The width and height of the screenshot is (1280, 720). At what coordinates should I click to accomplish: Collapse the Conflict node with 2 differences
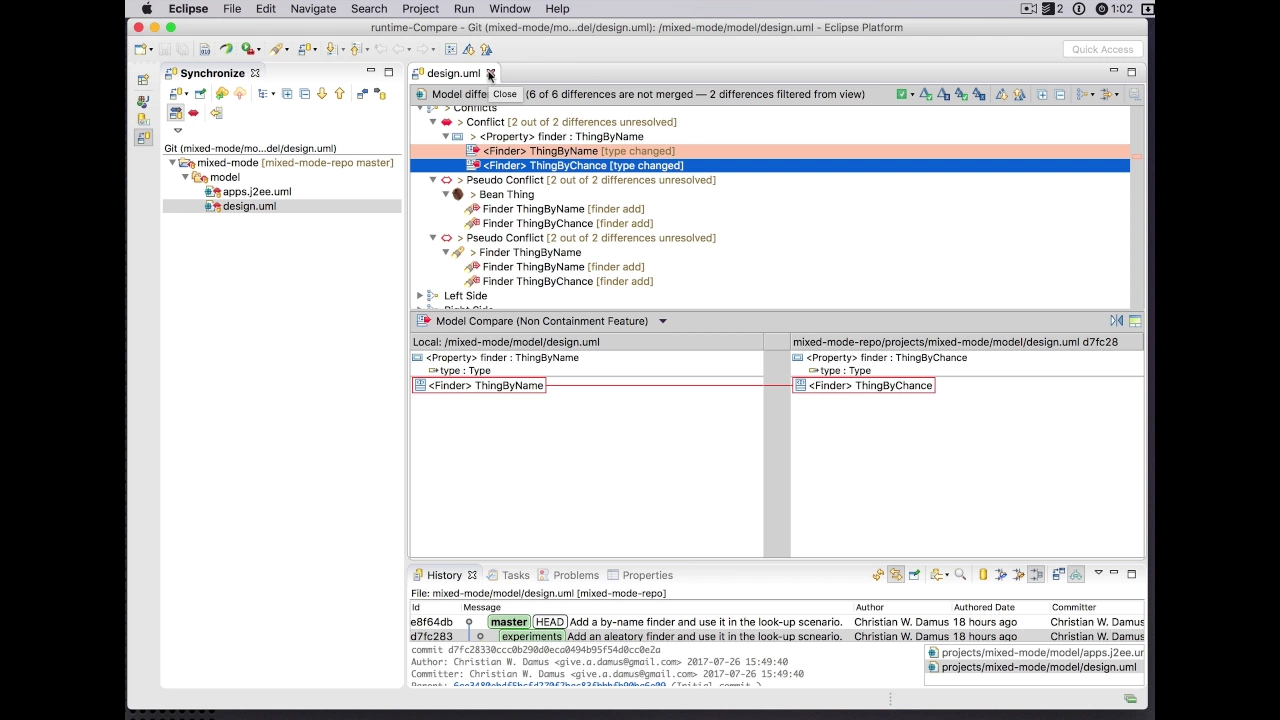[433, 122]
